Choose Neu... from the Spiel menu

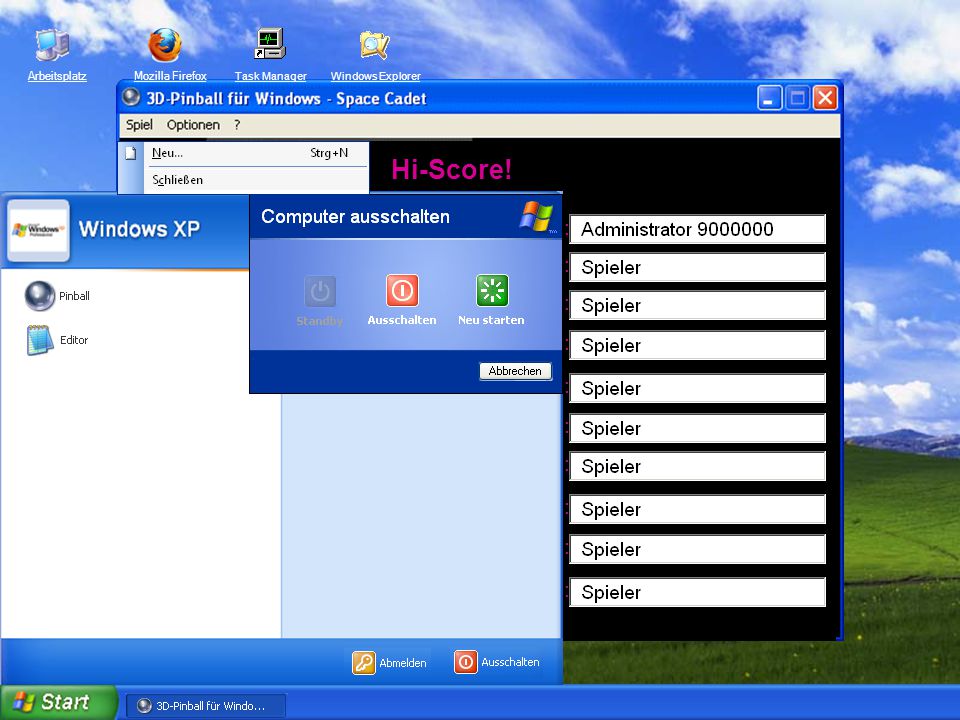(x=256, y=153)
